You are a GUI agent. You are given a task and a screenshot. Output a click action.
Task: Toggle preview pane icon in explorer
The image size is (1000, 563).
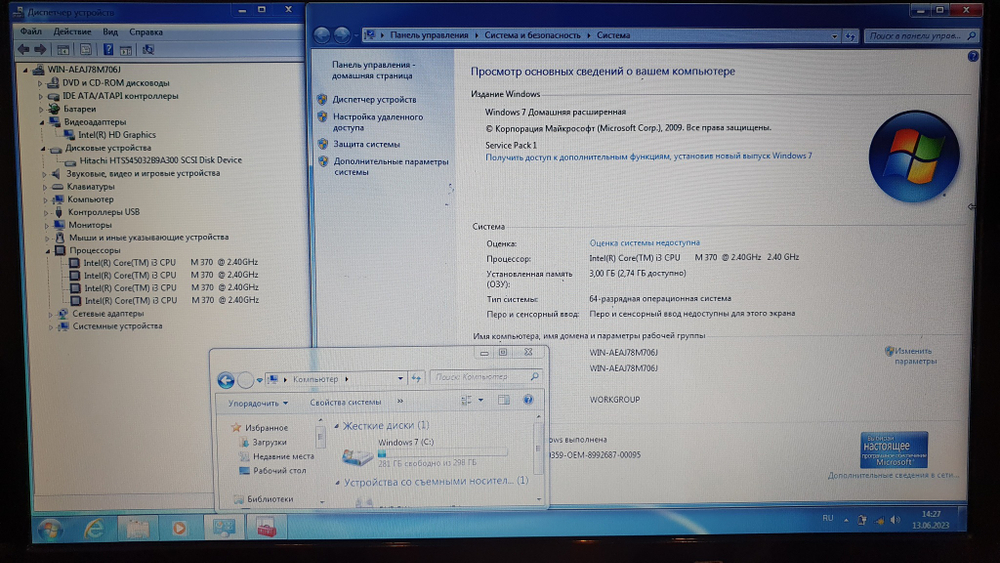[x=503, y=400]
